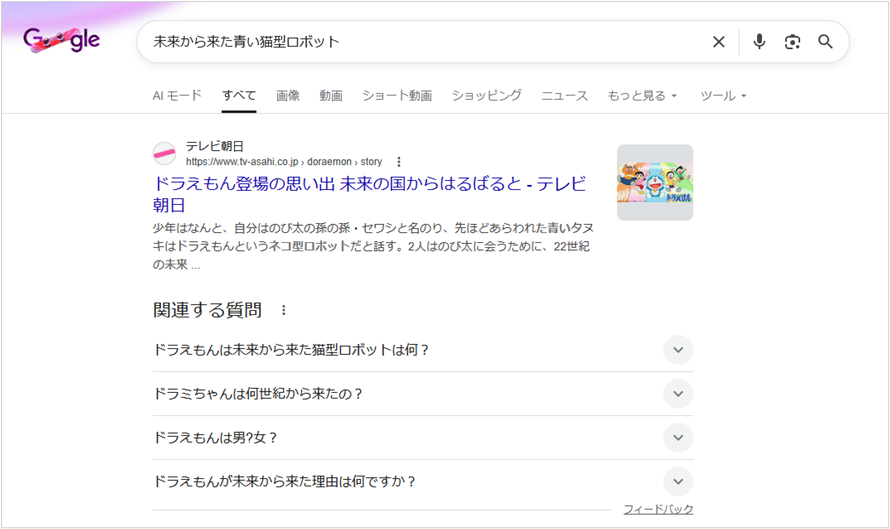
Task: Expand question ドラえもんは男?女？
Action: (x=677, y=438)
